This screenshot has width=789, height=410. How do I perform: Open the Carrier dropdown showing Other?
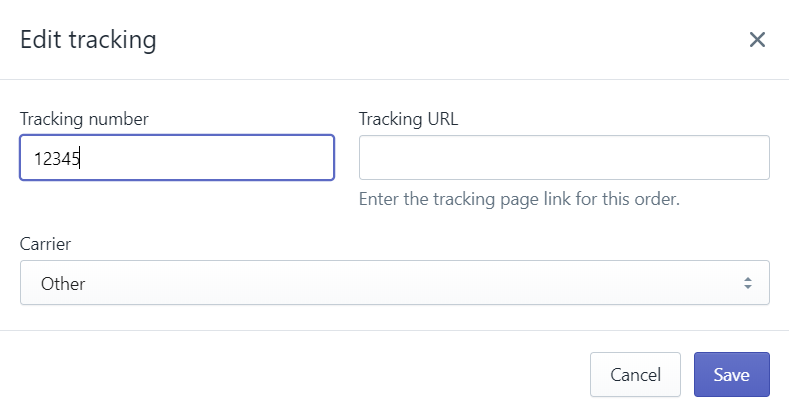[x=394, y=283]
